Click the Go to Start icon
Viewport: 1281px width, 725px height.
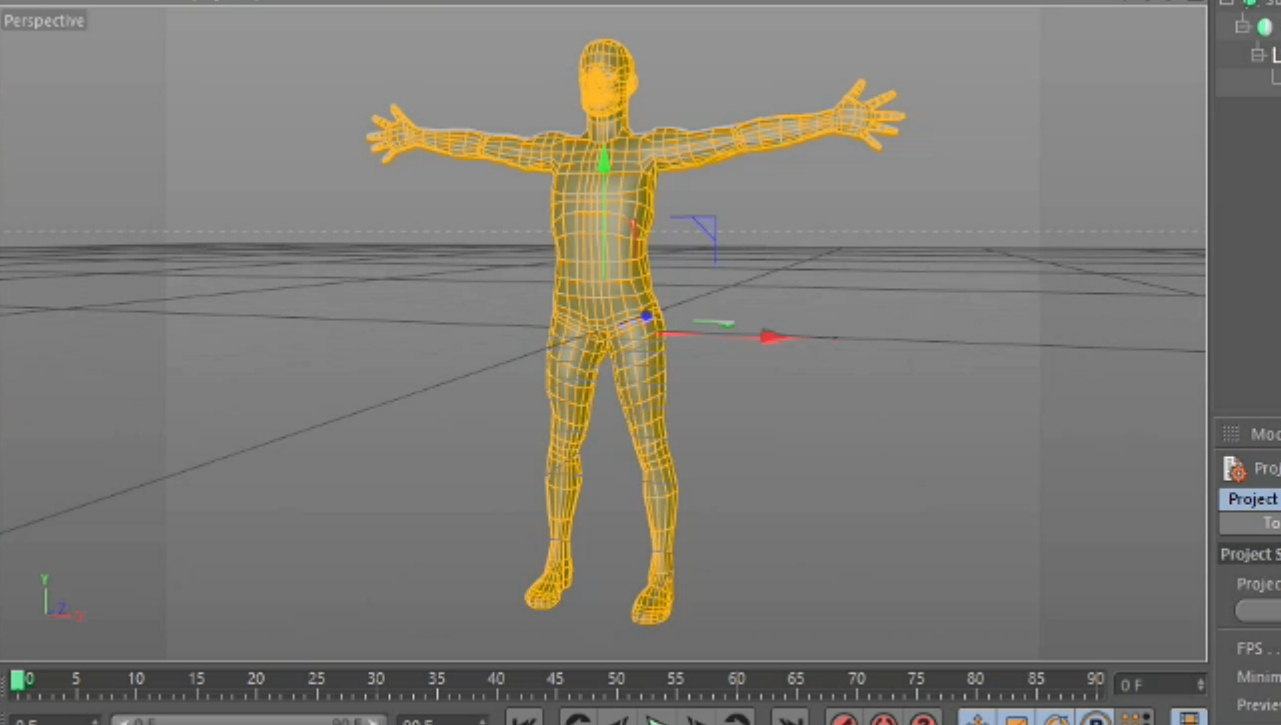(x=523, y=718)
